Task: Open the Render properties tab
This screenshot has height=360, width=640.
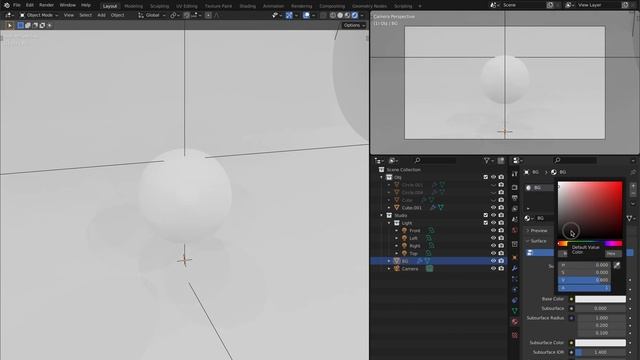Action: (515, 187)
